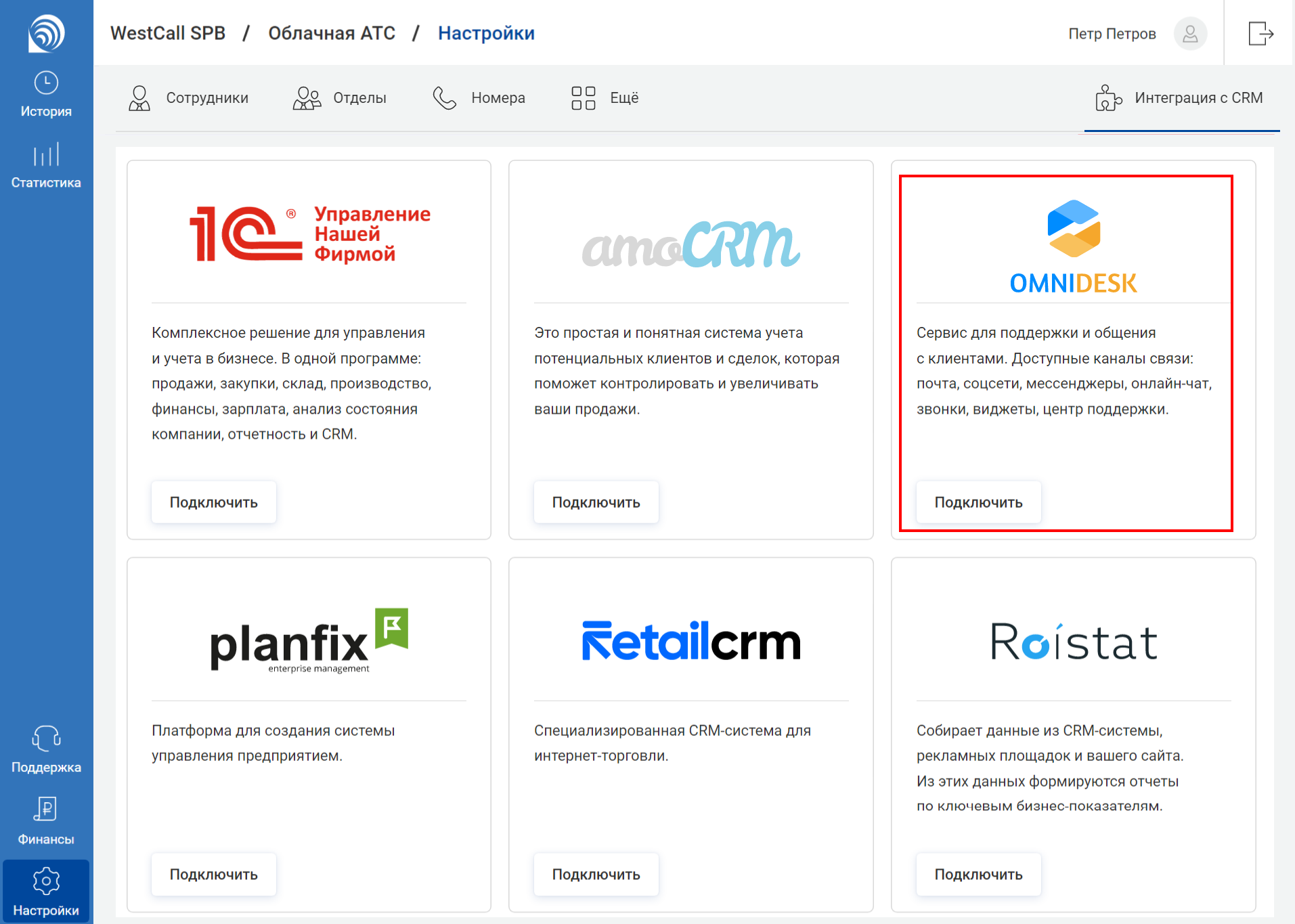The width and height of the screenshot is (1295, 924).
Task: Click the 1C description text
Action: coord(292,384)
